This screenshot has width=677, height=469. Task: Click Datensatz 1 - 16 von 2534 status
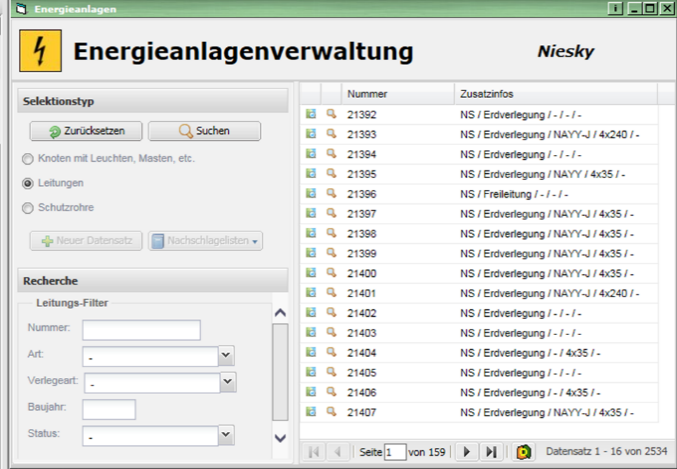point(607,451)
